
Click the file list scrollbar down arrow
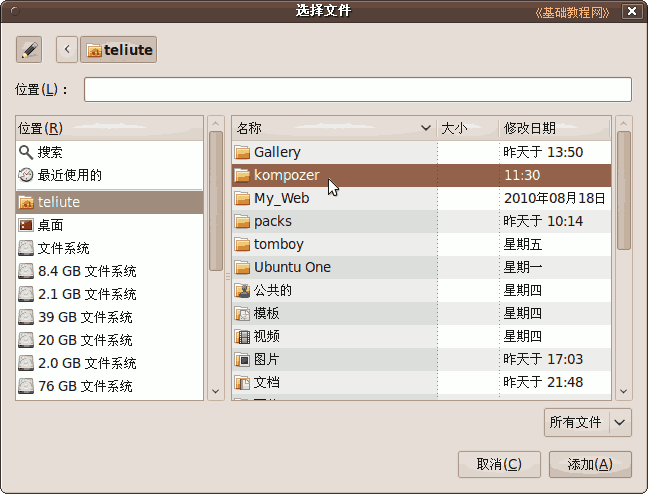pyautogui.click(x=624, y=391)
